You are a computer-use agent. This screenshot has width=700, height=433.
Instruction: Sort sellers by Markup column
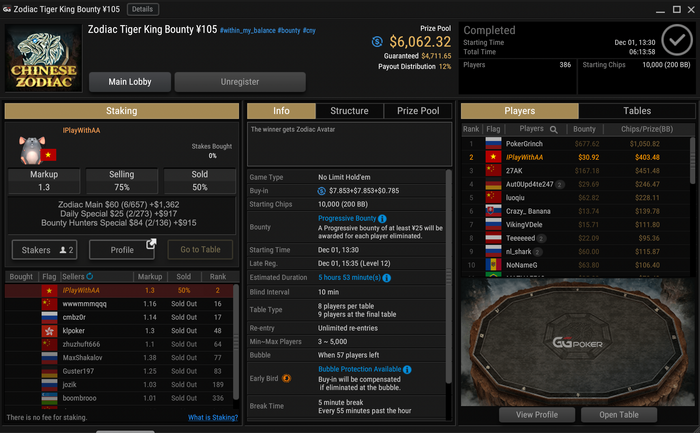click(x=150, y=277)
